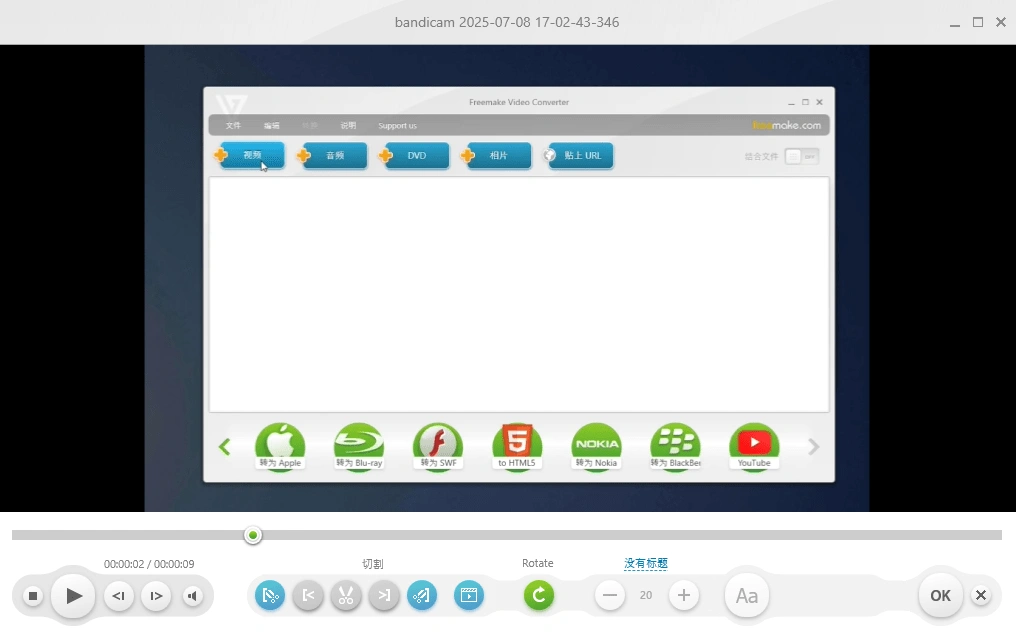Confirm edits with the OK button
The height and width of the screenshot is (638, 1016).
click(940, 596)
